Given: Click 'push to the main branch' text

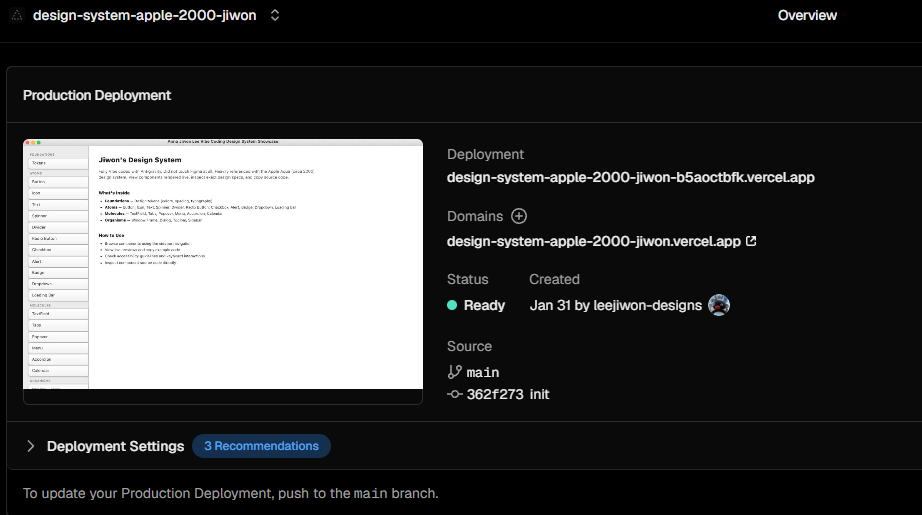Looking at the screenshot, I should click(x=358, y=493).
